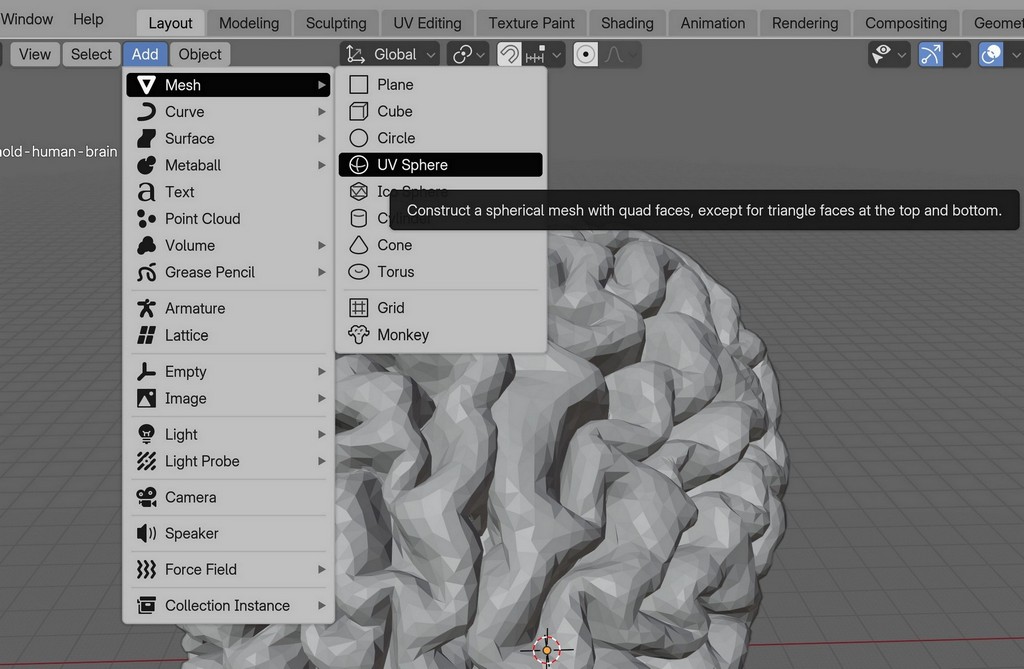
Task: Open the Compositing workspace tab
Action: 906,24
